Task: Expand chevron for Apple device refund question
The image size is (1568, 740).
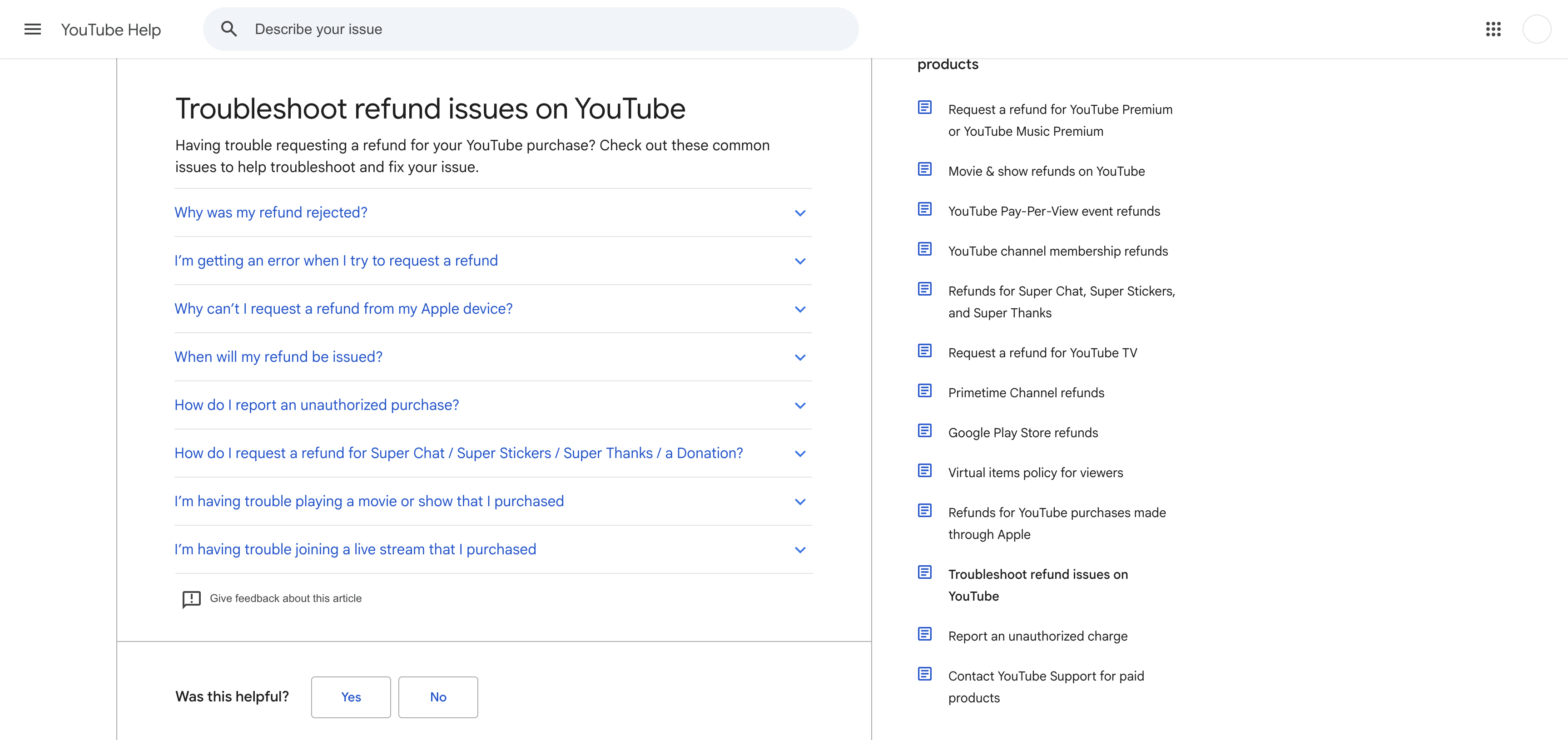Action: (800, 309)
